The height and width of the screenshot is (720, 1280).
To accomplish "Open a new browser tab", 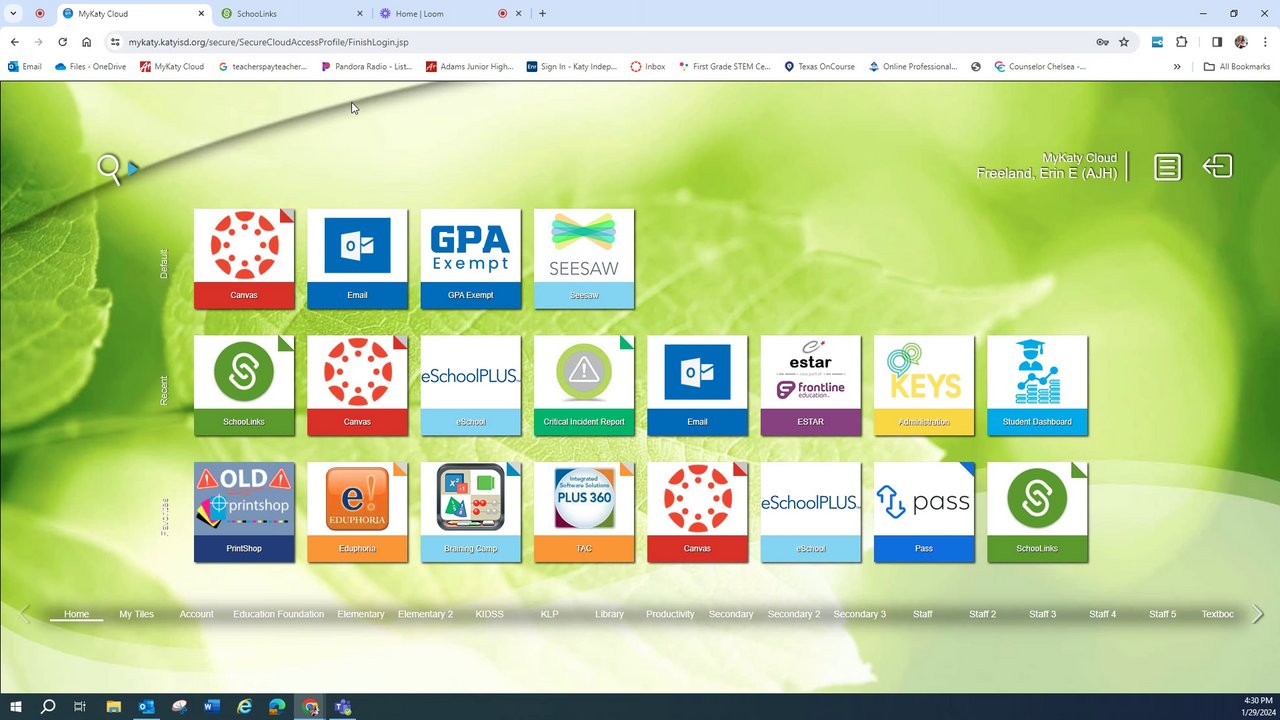I will click(x=542, y=14).
